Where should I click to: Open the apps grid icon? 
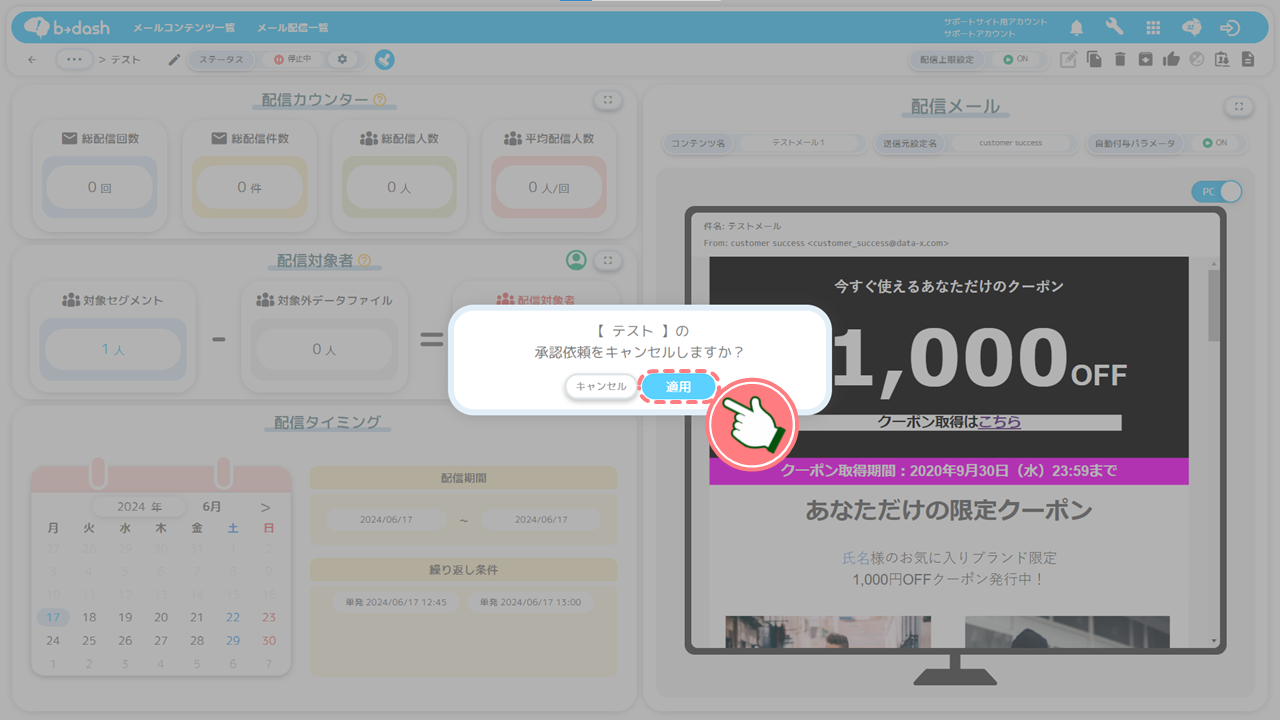click(x=1153, y=28)
